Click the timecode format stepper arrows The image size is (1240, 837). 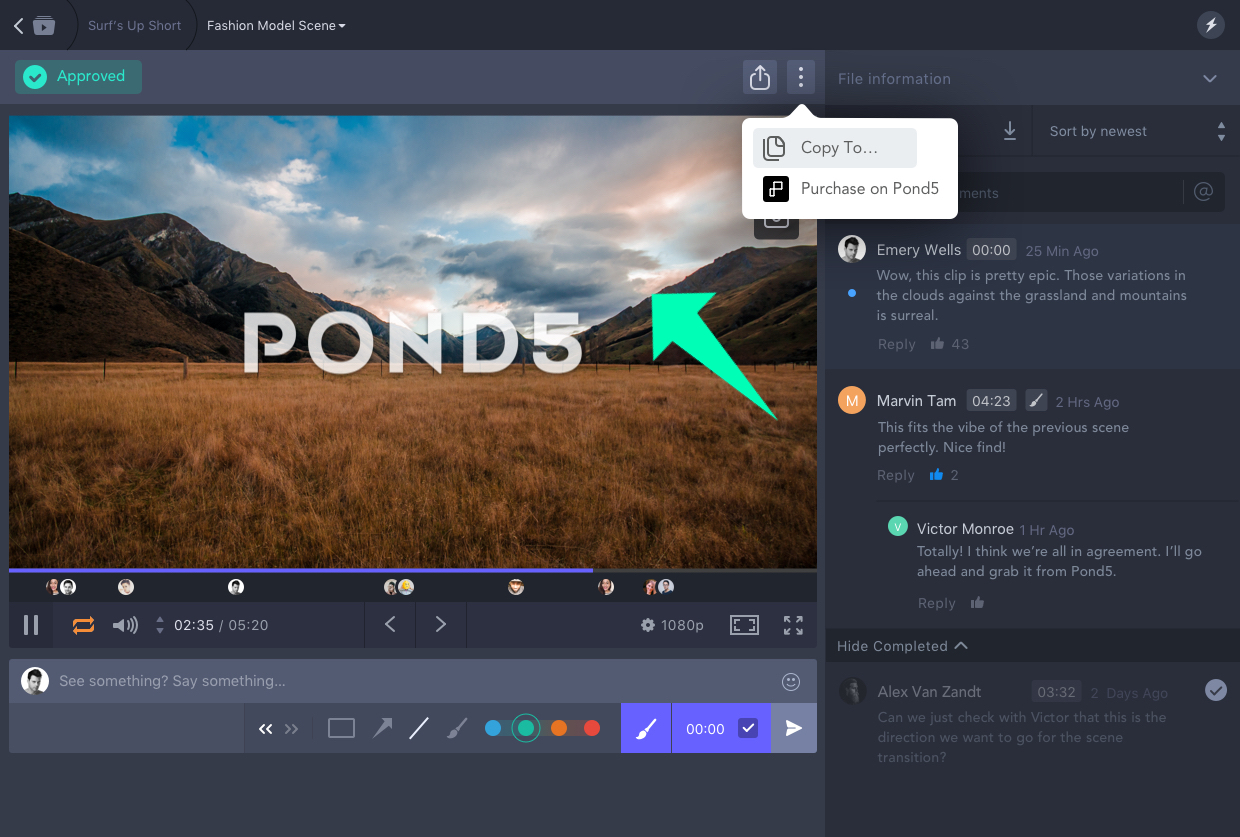(x=160, y=625)
